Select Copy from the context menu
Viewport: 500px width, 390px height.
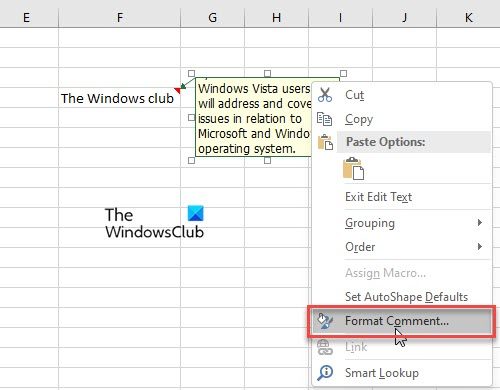pos(402,119)
